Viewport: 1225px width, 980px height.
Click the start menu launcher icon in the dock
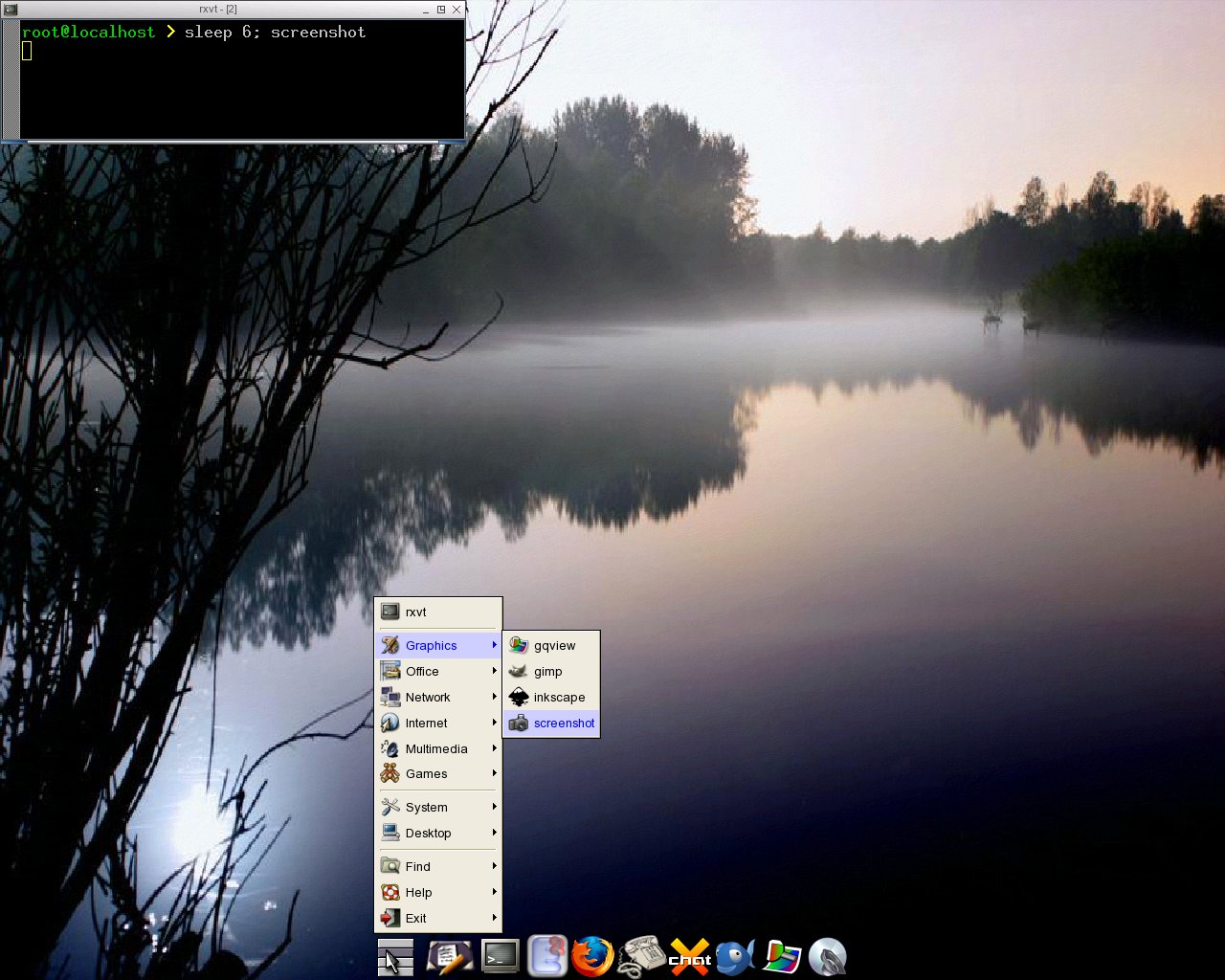pos(395,957)
